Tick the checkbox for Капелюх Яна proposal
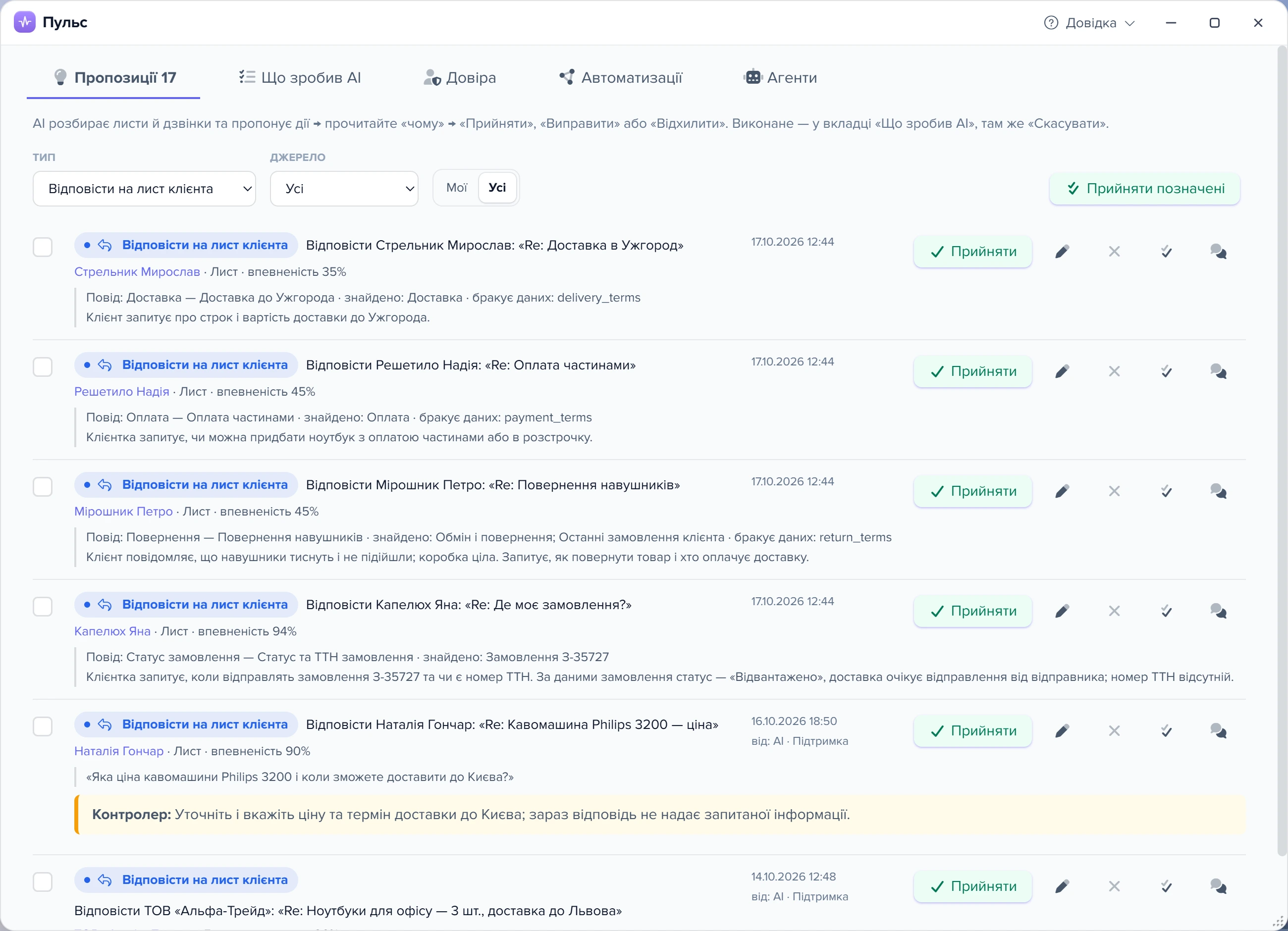The height and width of the screenshot is (931, 1288). [x=43, y=606]
